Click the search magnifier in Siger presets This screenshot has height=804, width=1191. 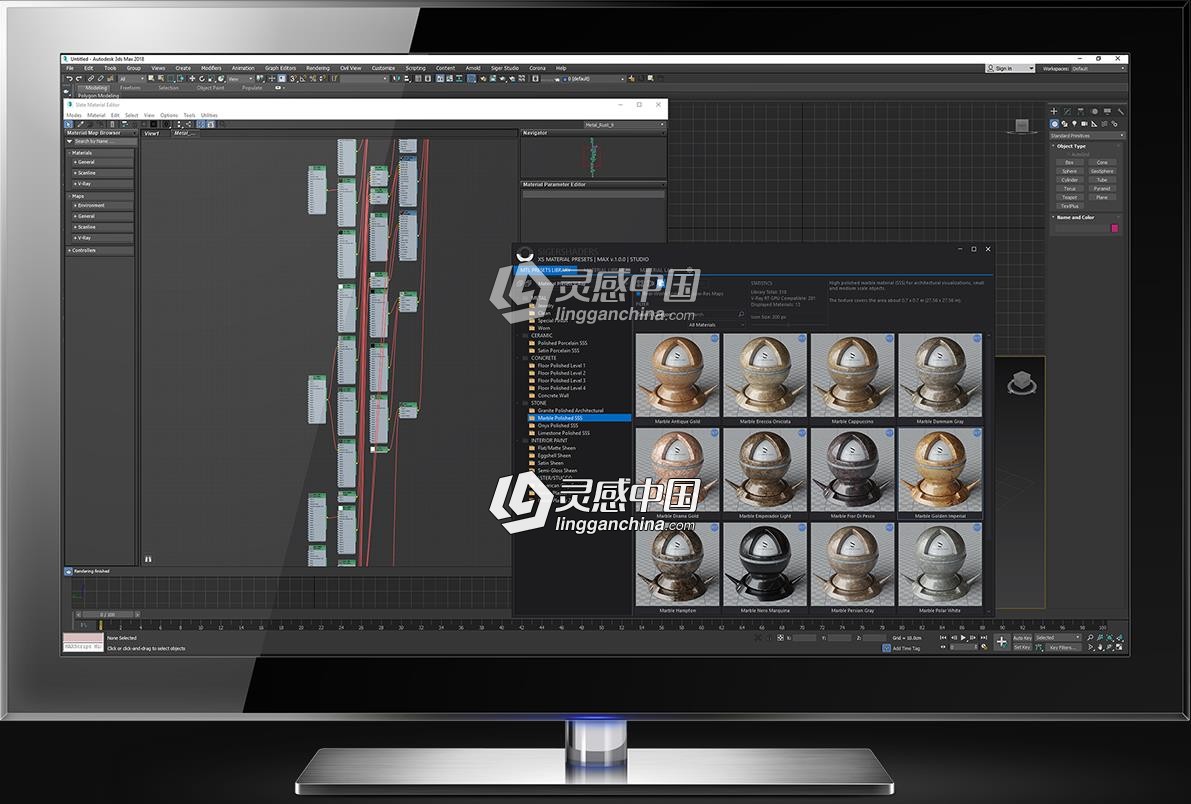[741, 314]
